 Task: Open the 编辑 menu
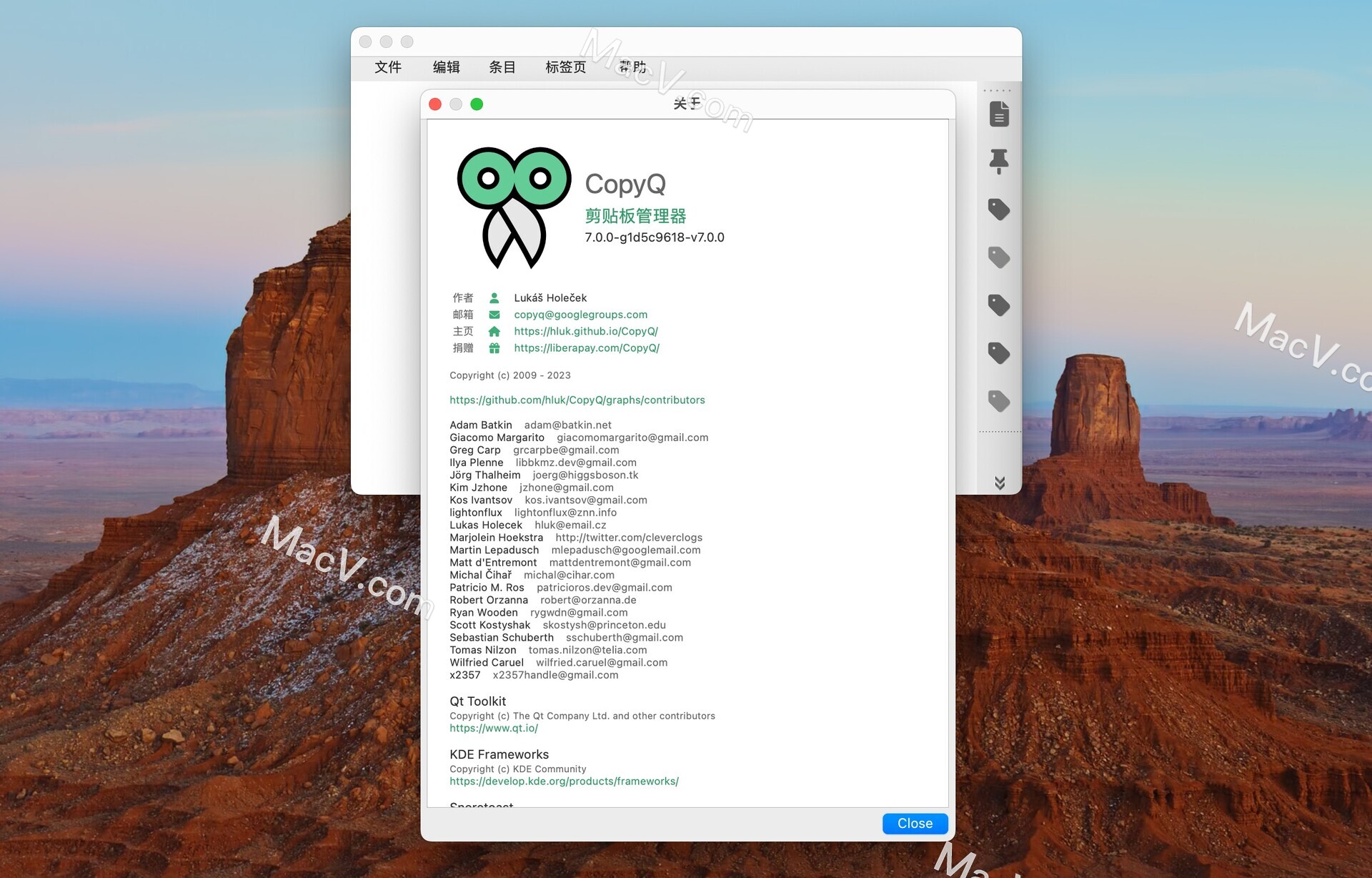pos(447,67)
